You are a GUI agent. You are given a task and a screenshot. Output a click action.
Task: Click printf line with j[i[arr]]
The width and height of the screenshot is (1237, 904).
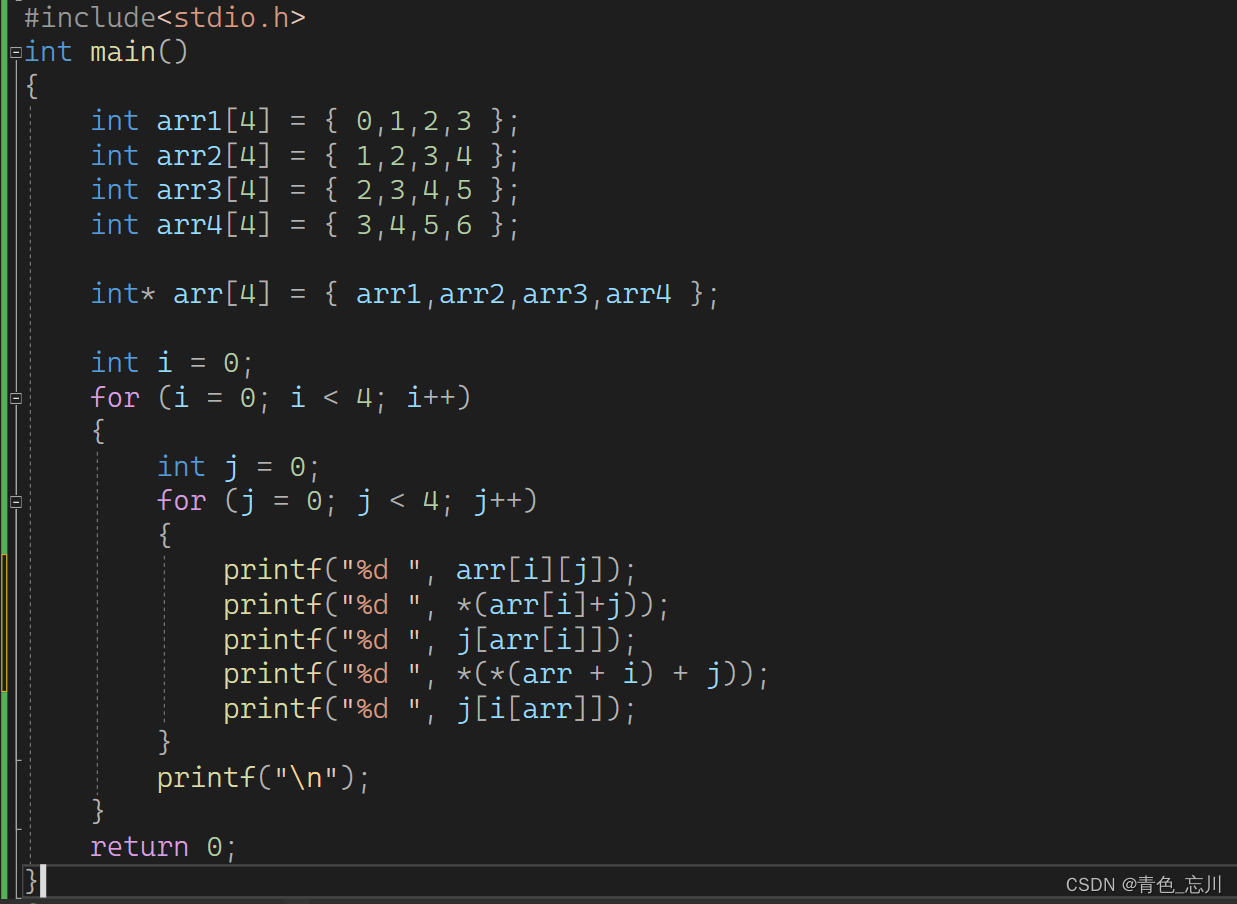430,708
